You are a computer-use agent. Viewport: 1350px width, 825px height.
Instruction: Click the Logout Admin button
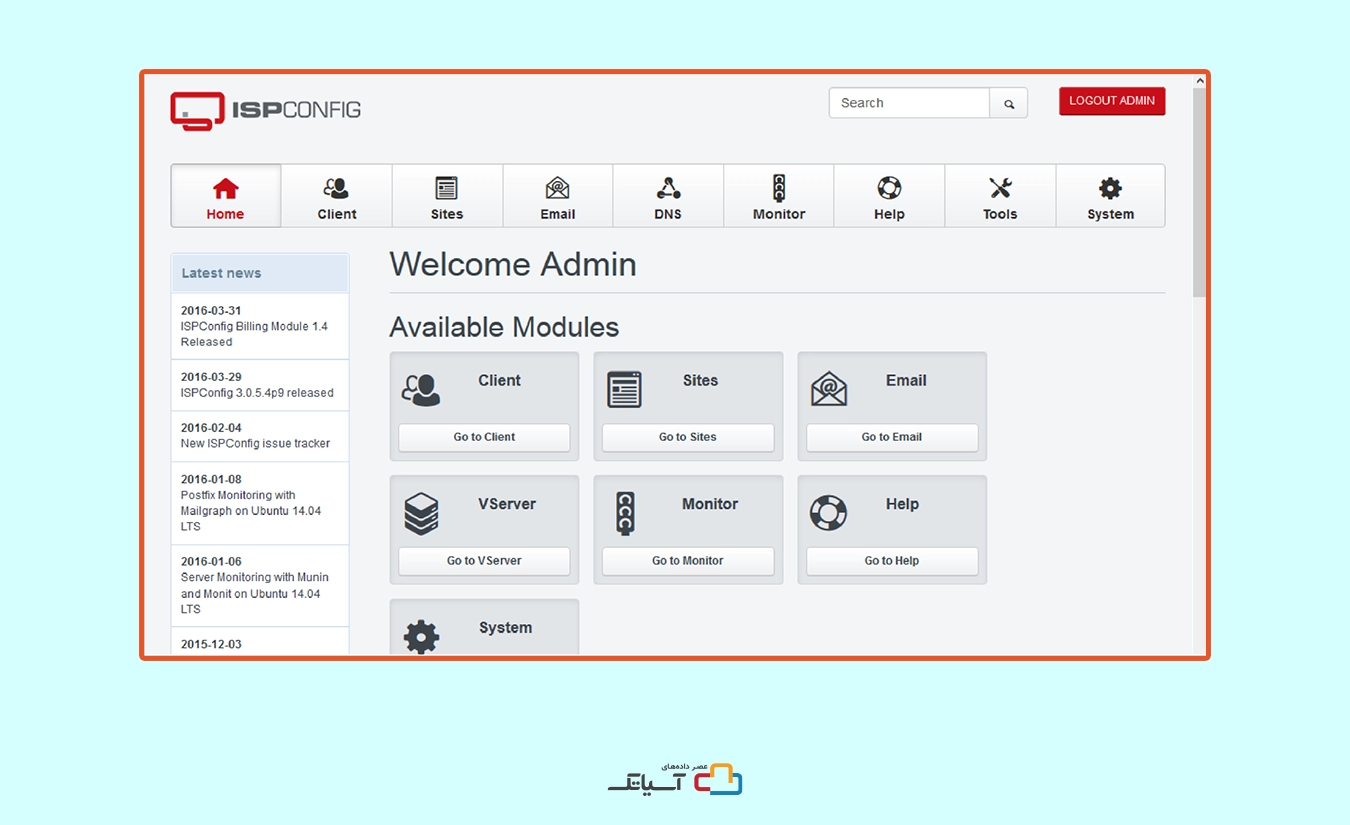point(1112,101)
